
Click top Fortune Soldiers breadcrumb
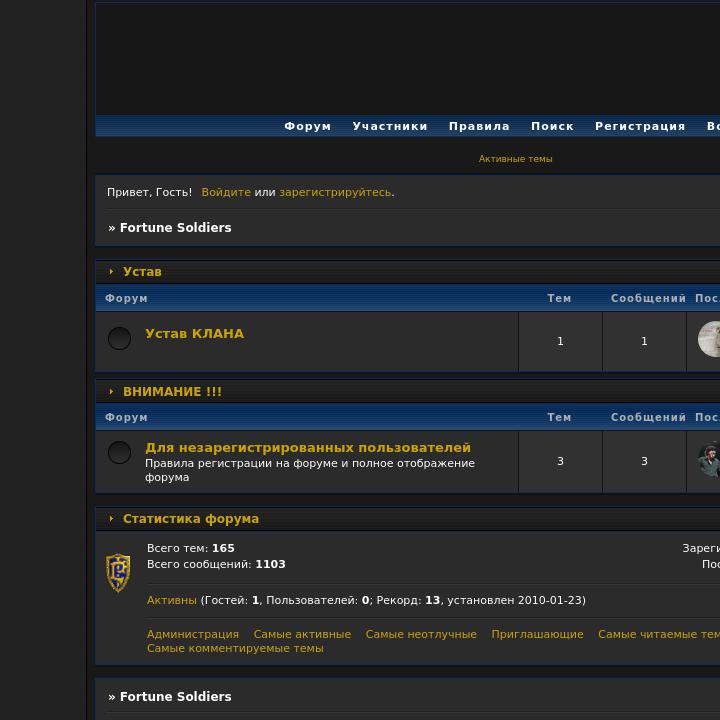click(x=175, y=228)
